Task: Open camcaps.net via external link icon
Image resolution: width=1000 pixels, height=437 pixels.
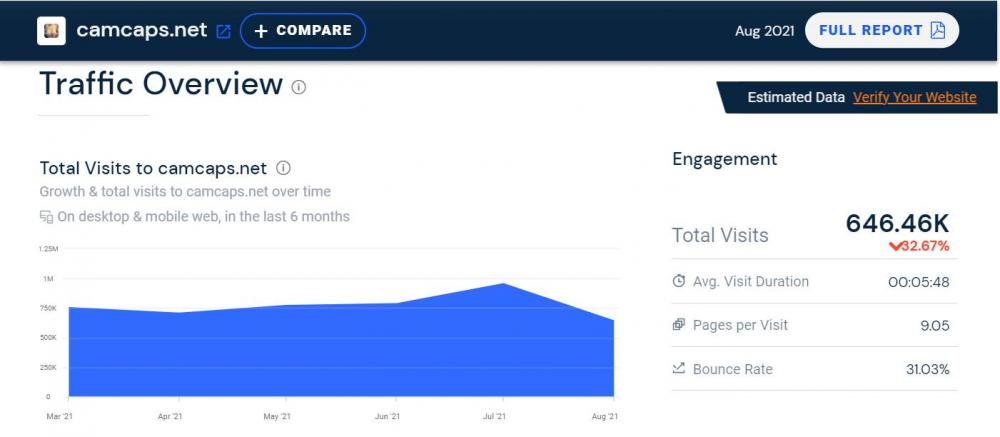Action: 223,31
